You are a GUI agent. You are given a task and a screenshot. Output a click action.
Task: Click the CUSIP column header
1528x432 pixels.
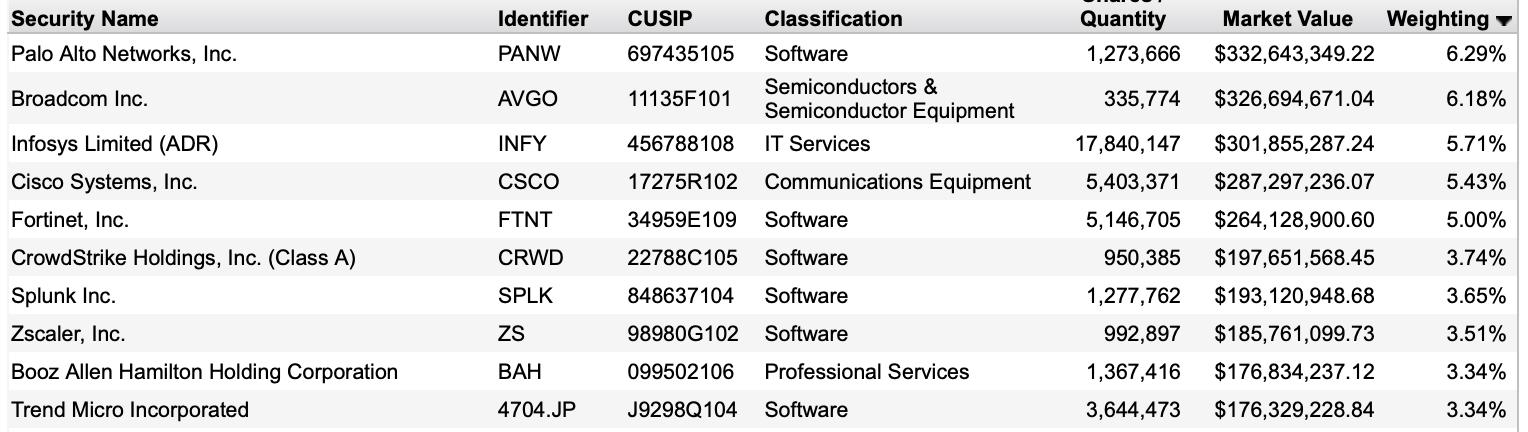(x=660, y=19)
